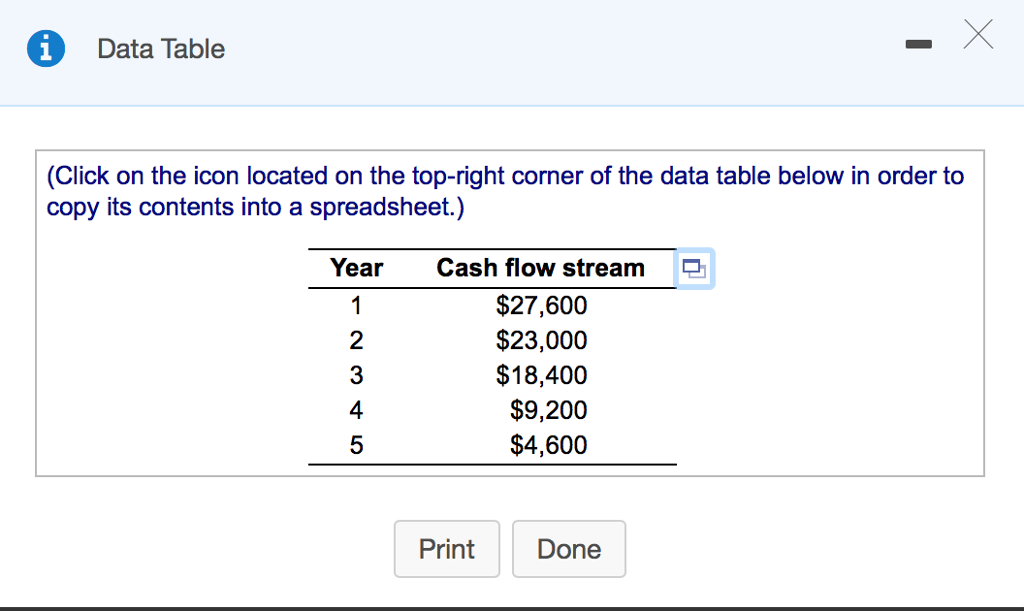Close the Data Table dialog with the X
The image size is (1024, 611).
[x=979, y=35]
